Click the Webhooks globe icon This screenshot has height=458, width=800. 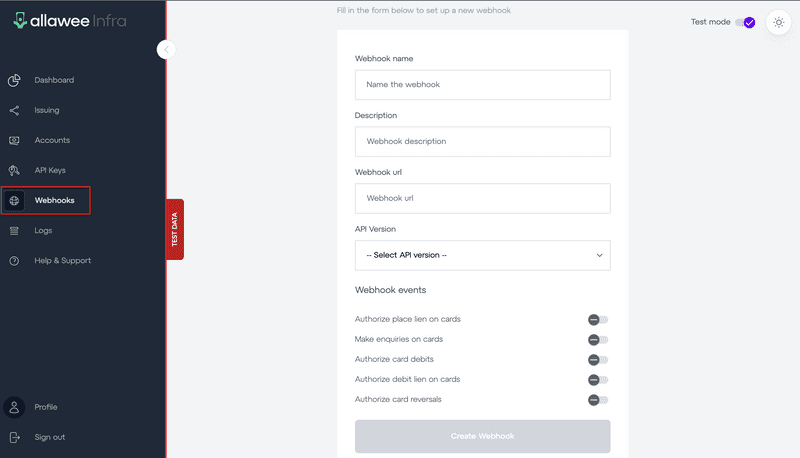(x=14, y=200)
